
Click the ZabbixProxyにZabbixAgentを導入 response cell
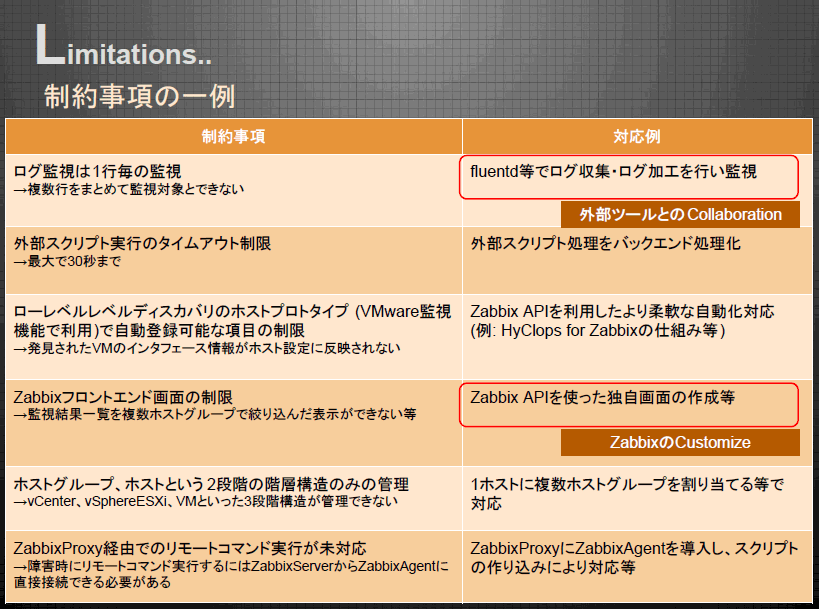tap(637, 567)
